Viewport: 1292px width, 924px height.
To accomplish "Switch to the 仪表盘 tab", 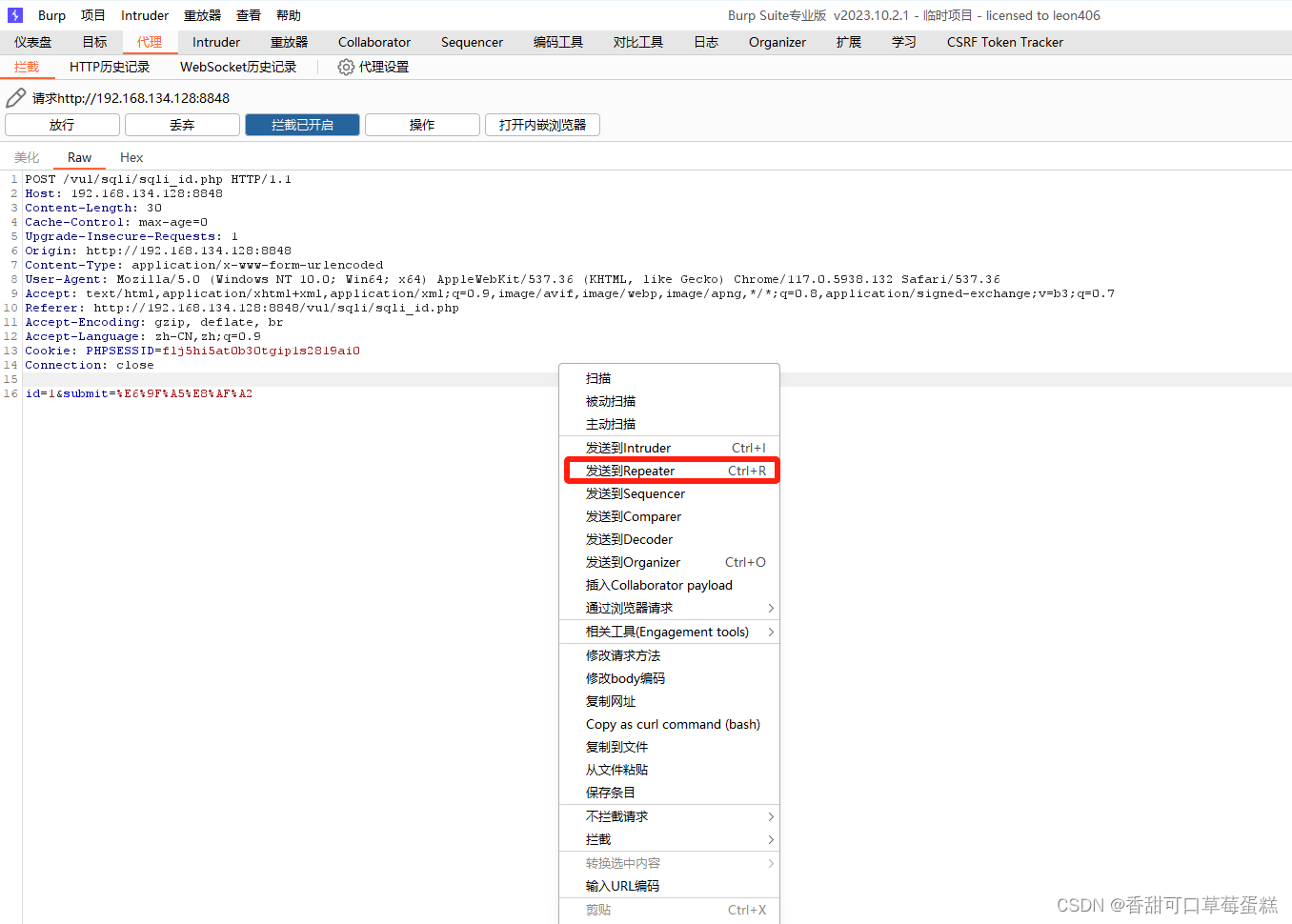I will [x=33, y=42].
